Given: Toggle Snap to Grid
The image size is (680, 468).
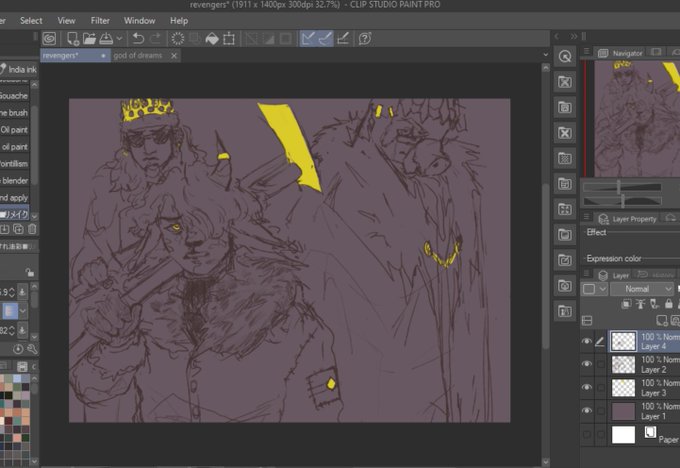Looking at the screenshot, I should pyautogui.click(x=343, y=39).
